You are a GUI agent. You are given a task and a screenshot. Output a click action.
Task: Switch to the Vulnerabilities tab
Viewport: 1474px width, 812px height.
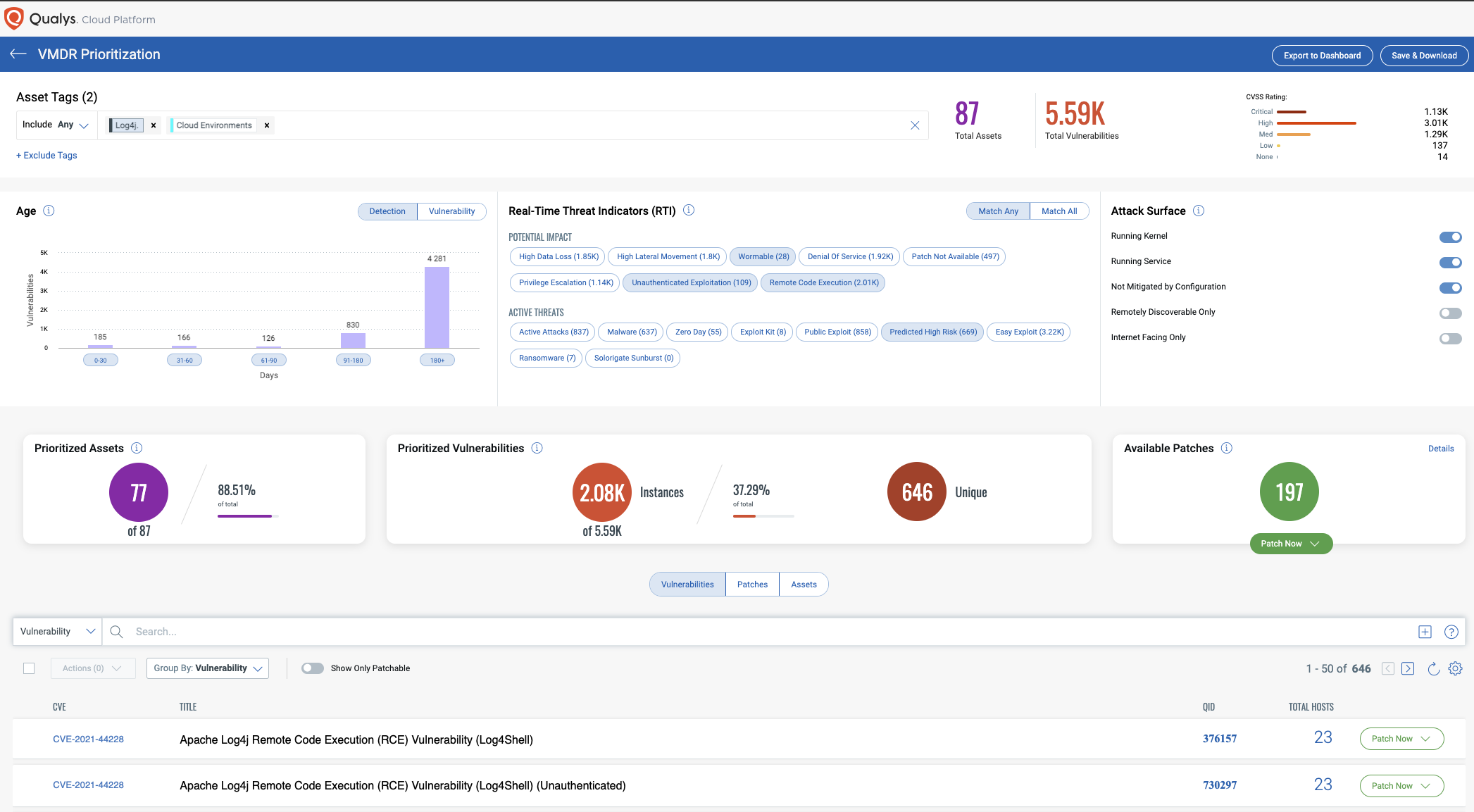pyautogui.click(x=687, y=585)
